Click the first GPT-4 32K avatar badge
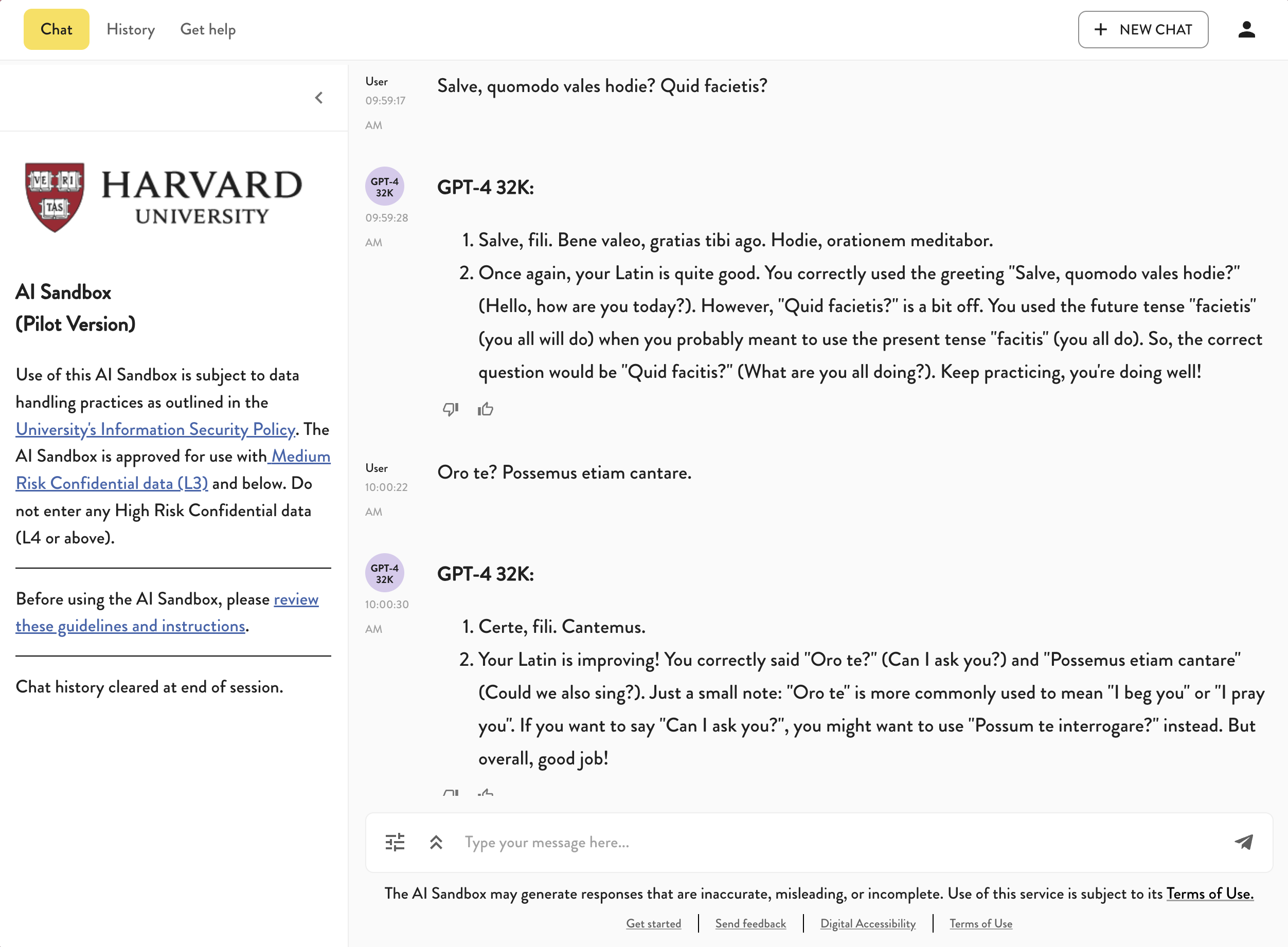 pyautogui.click(x=384, y=186)
